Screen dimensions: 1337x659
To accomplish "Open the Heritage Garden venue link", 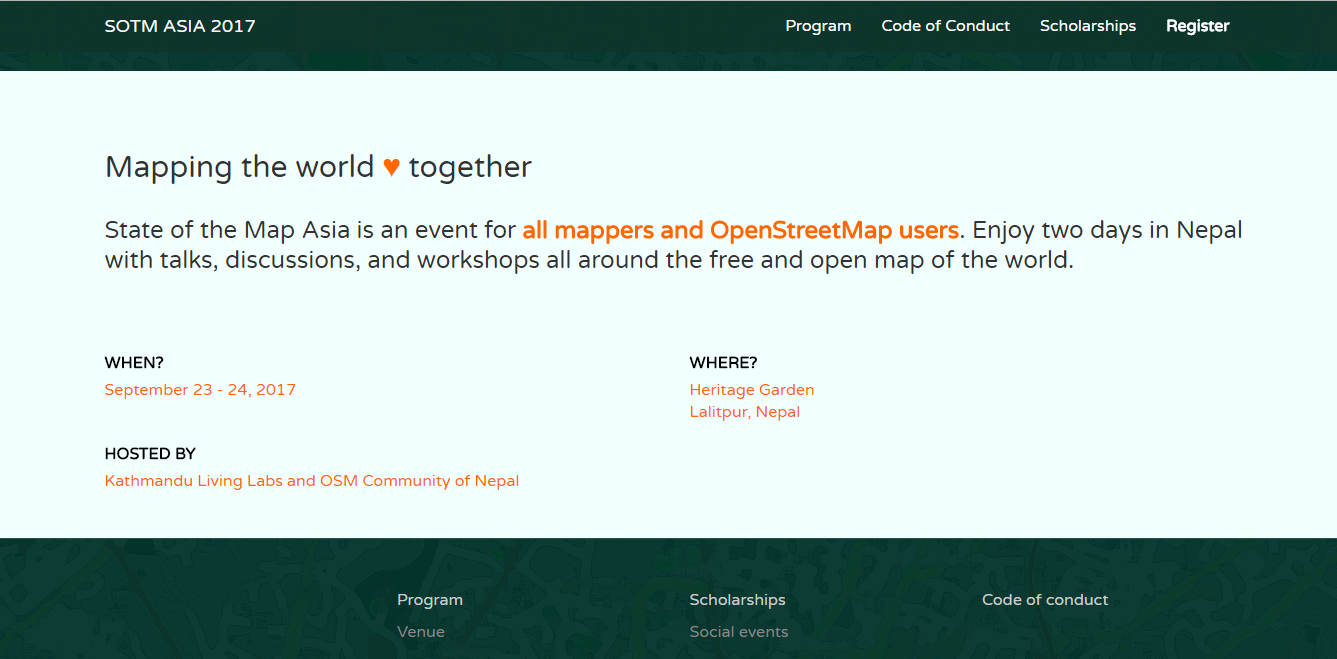I will click(x=752, y=390).
